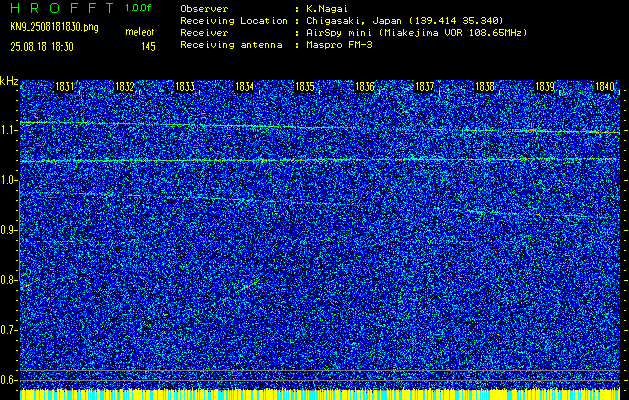This screenshot has height=400, width=629.
Task: Click the 1837 time marker
Action: [x=425, y=87]
